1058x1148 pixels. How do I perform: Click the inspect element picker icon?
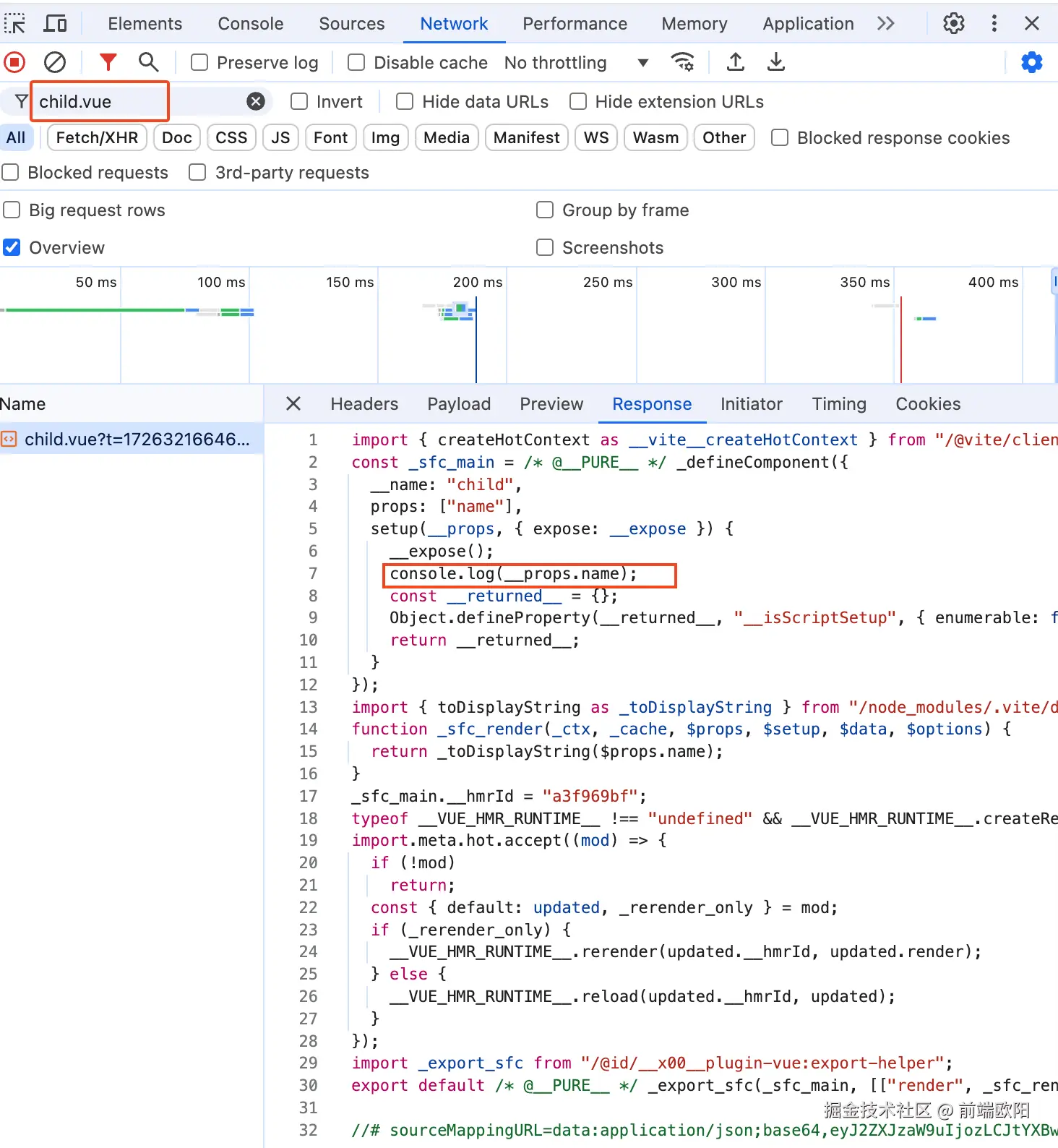tap(14, 24)
